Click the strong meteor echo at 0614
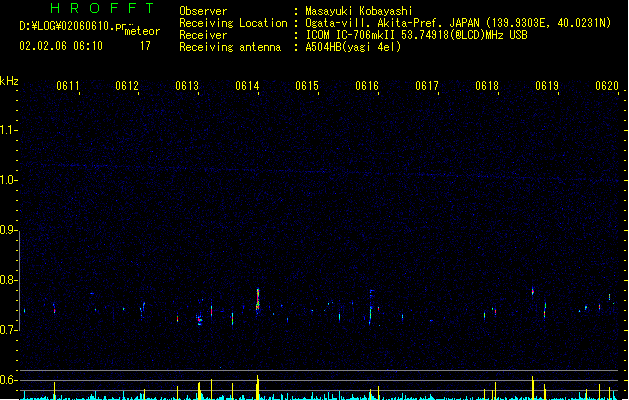The width and height of the screenshot is (629, 400). pyautogui.click(x=258, y=300)
